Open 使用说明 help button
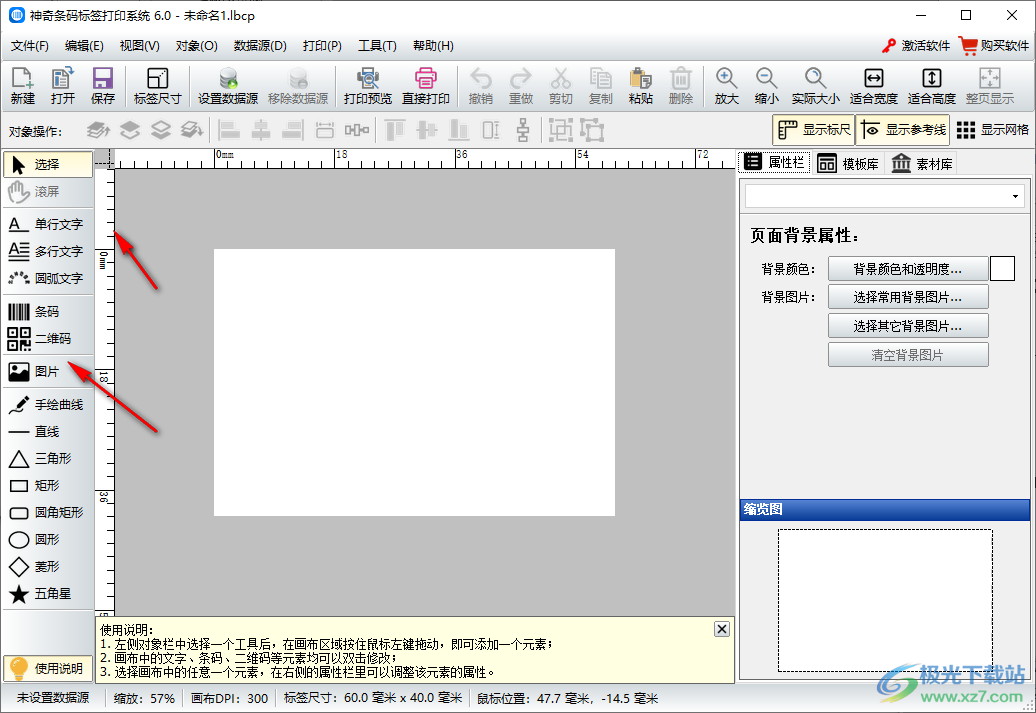Viewport: 1036px width, 713px height. pos(48,669)
